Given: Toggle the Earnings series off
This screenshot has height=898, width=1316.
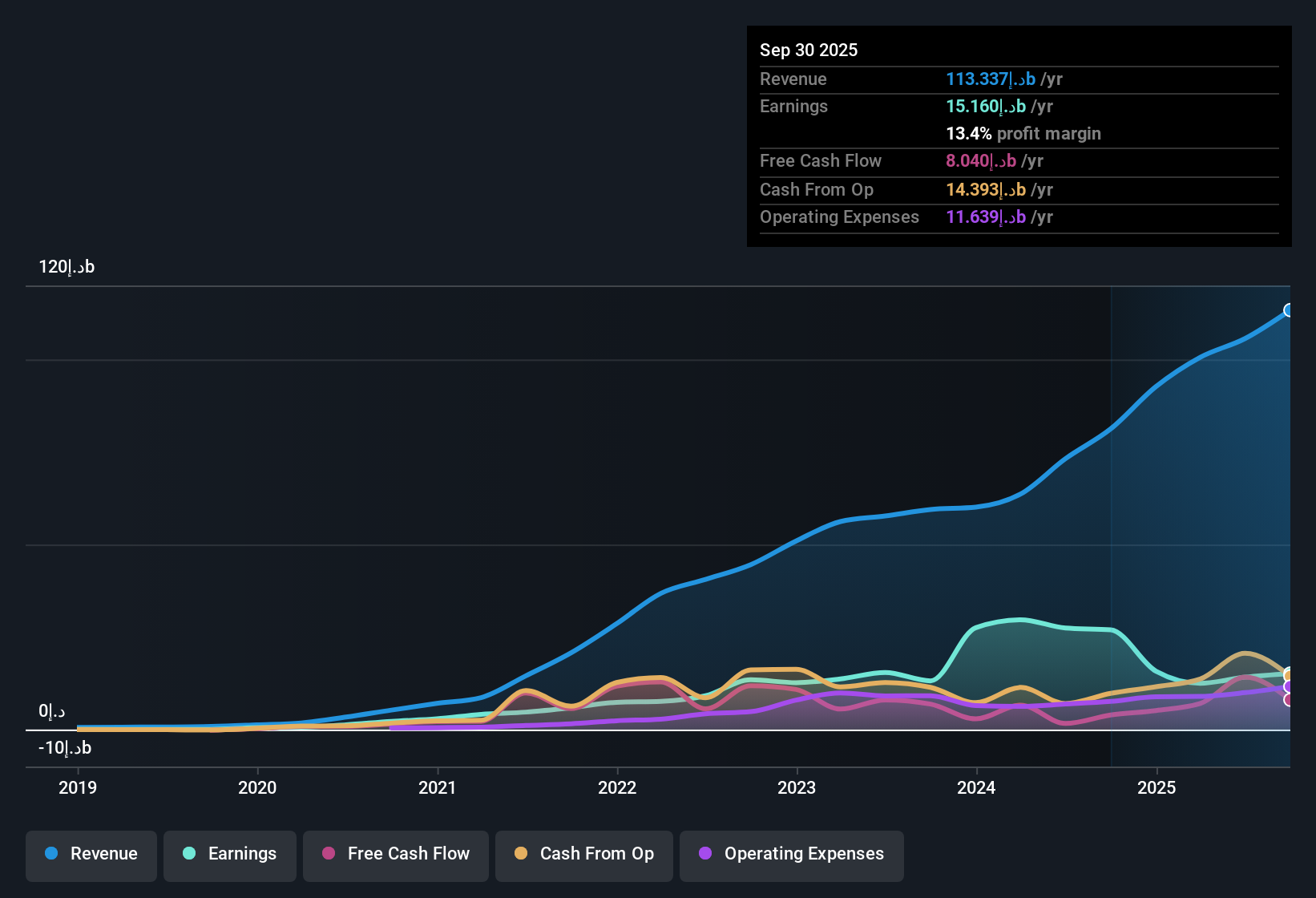Looking at the screenshot, I should (230, 854).
